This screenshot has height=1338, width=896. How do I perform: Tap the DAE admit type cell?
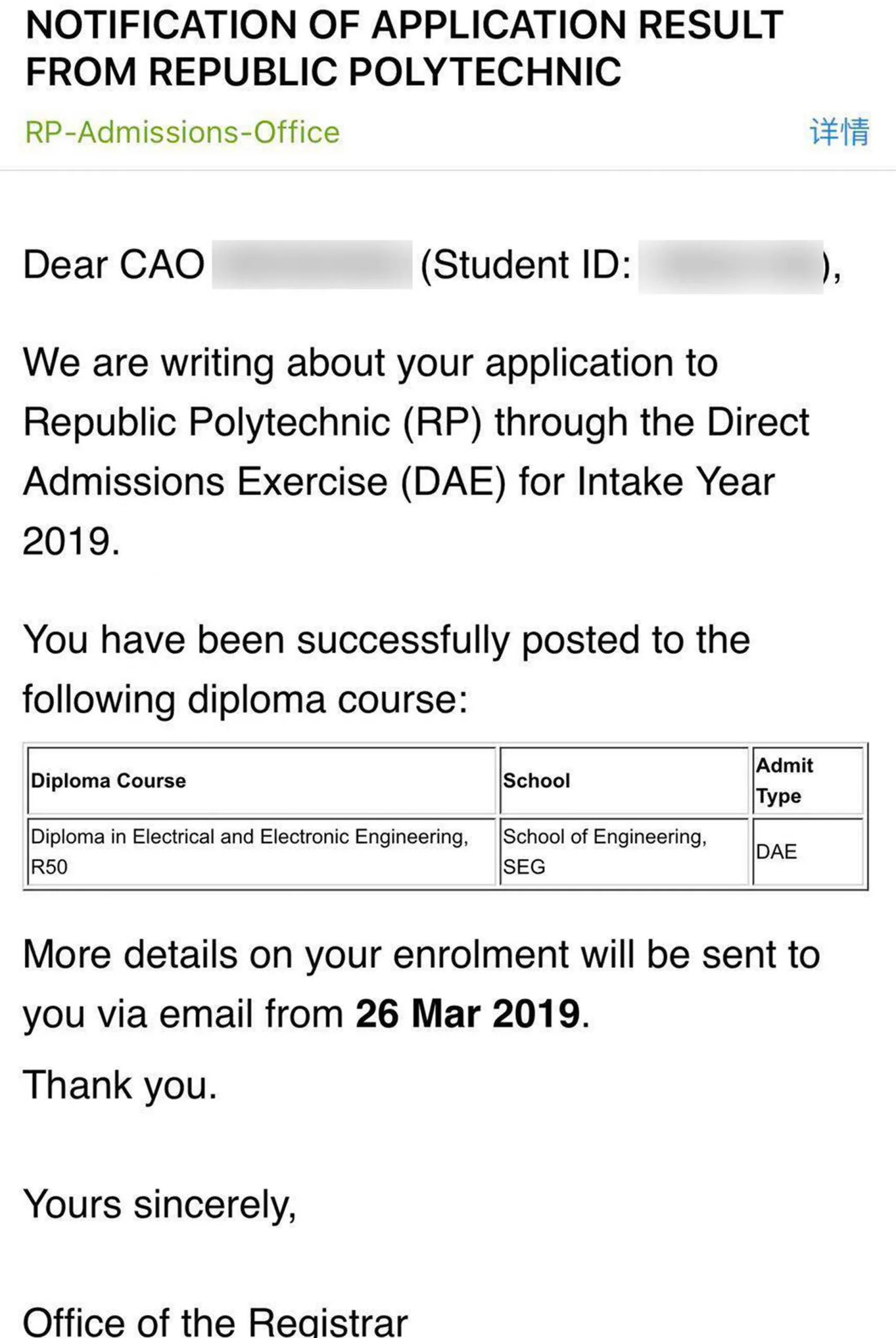click(808, 851)
